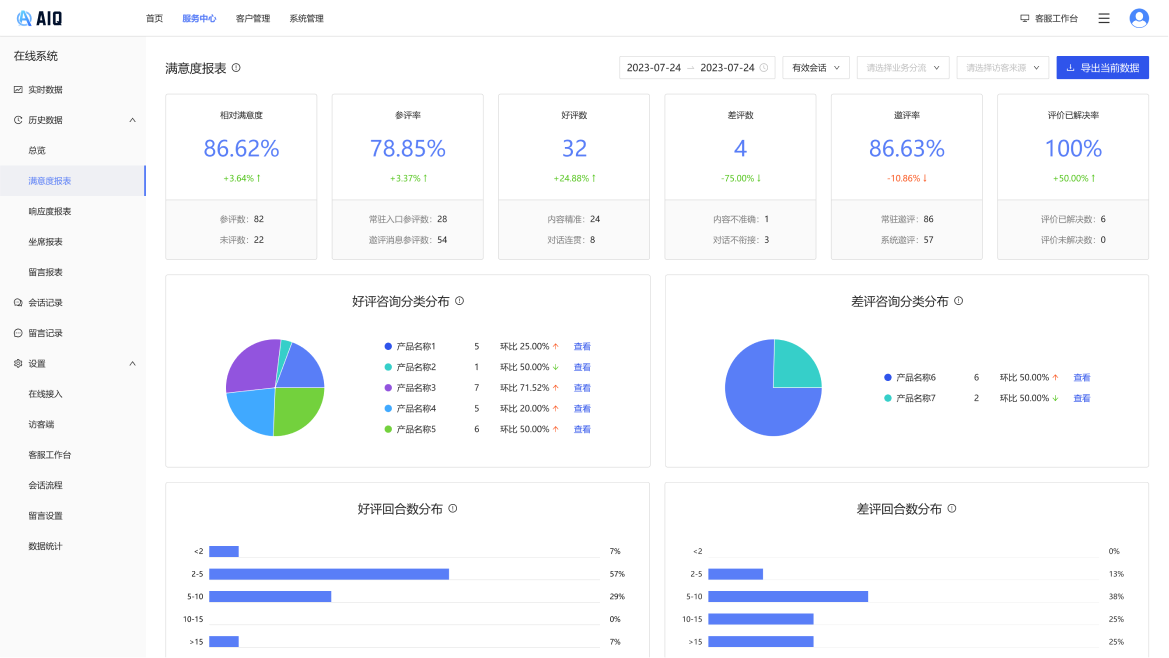1169x658 pixels.
Task: Click the info icon beside 好评回合数分布
Action: click(453, 509)
